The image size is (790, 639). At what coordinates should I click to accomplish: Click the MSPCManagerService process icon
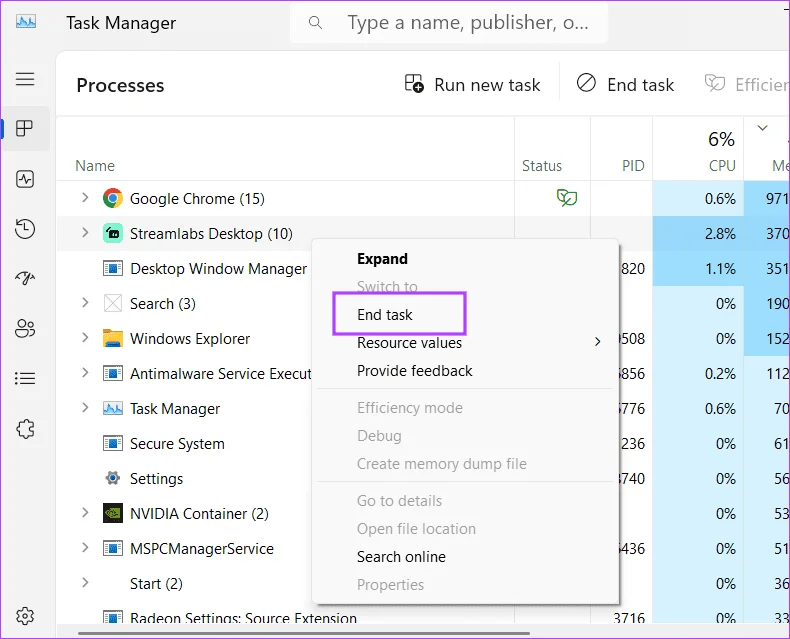tap(113, 548)
